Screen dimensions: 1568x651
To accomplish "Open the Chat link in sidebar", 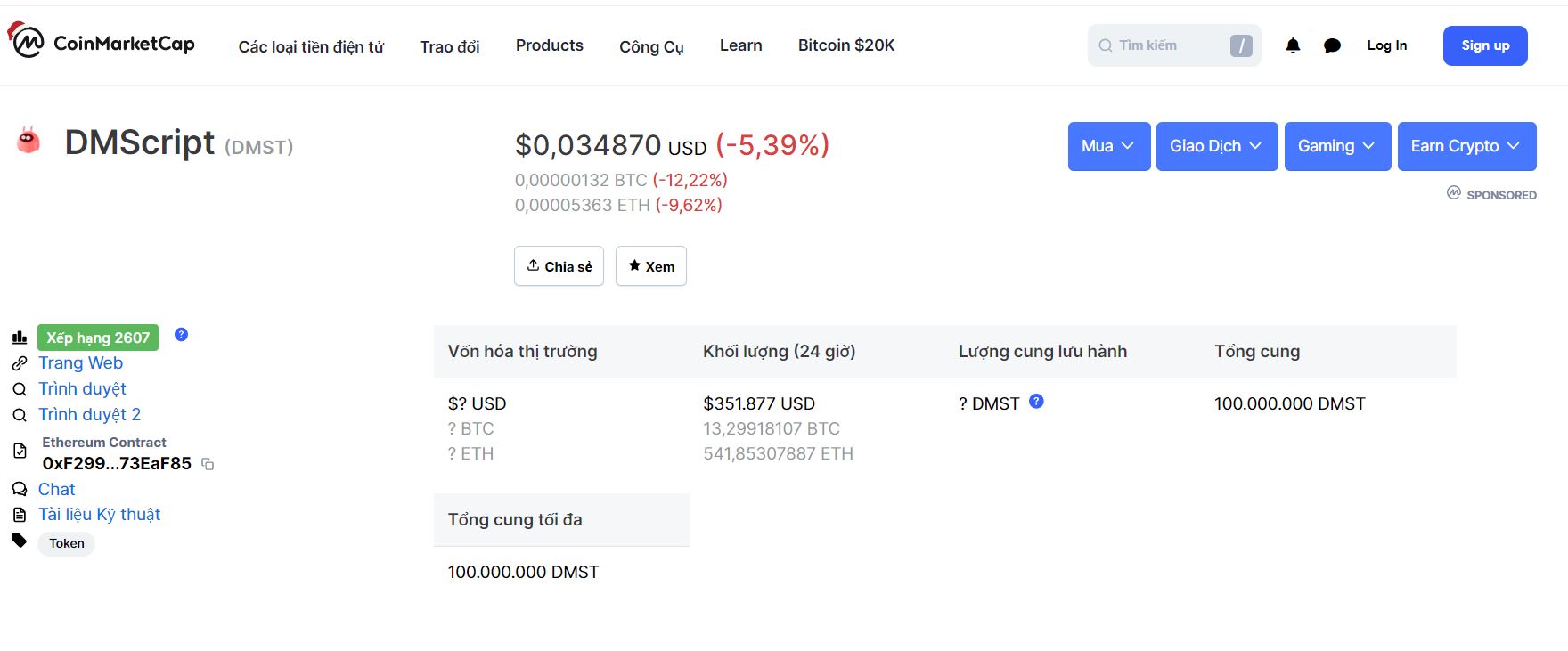I will click(x=56, y=489).
